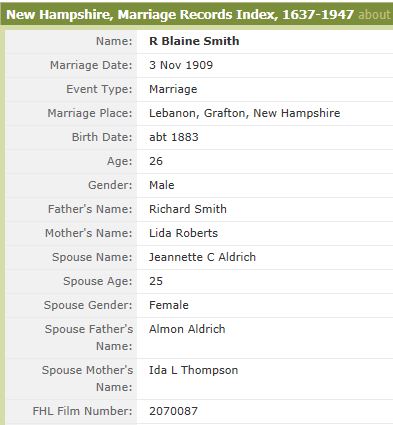Viewport: 393px width, 425px height.
Task: Click FHL film number 2070087
Action: click(173, 411)
